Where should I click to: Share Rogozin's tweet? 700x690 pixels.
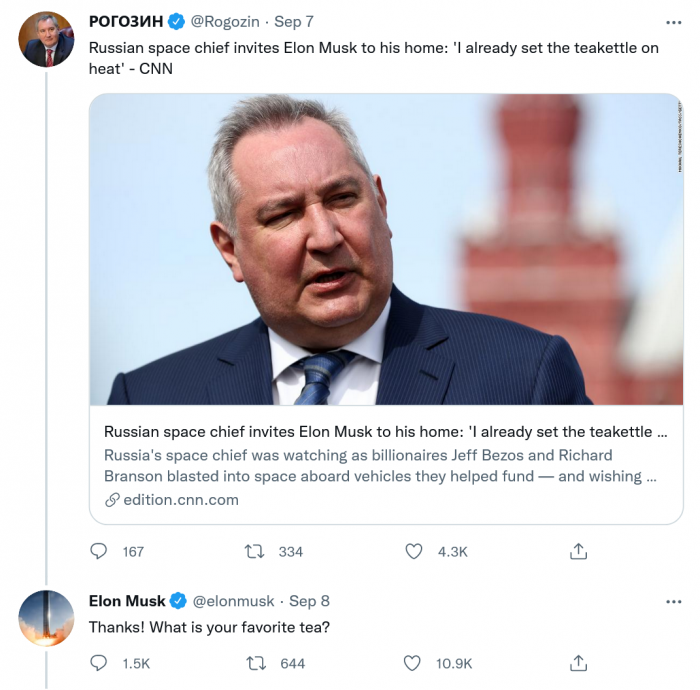click(578, 551)
